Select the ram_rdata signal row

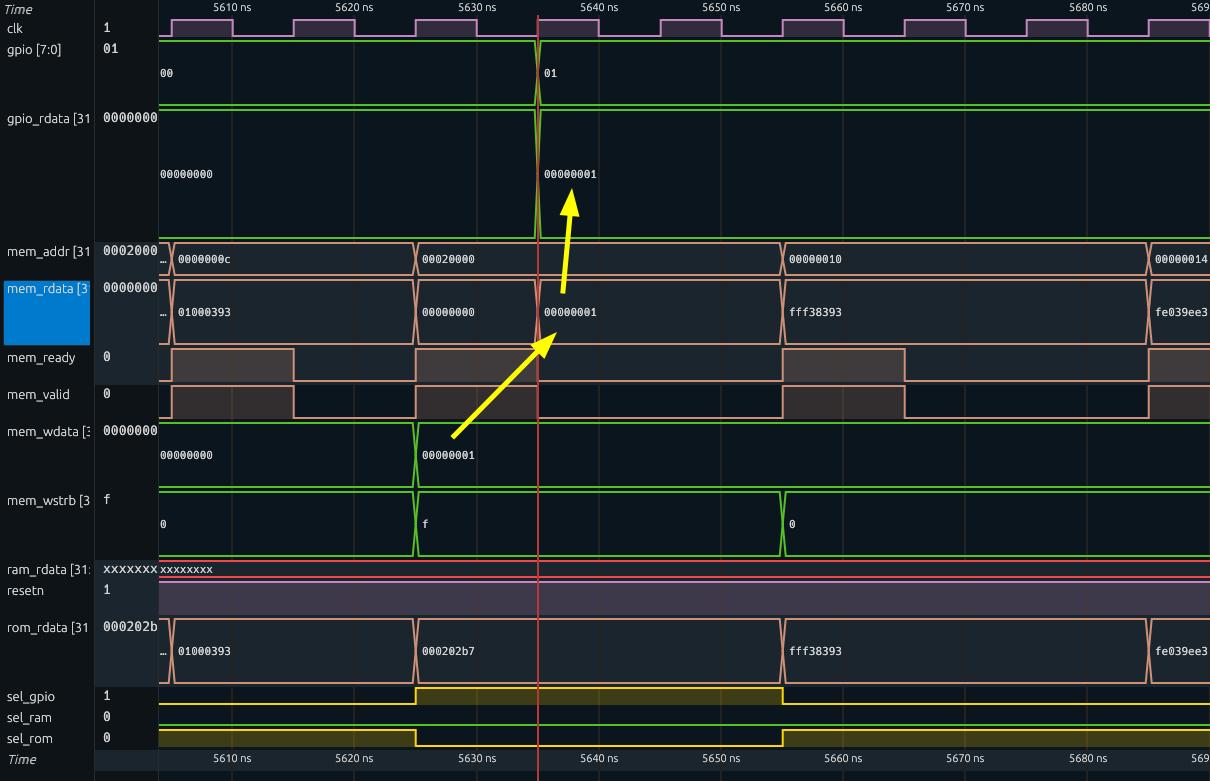(48, 569)
